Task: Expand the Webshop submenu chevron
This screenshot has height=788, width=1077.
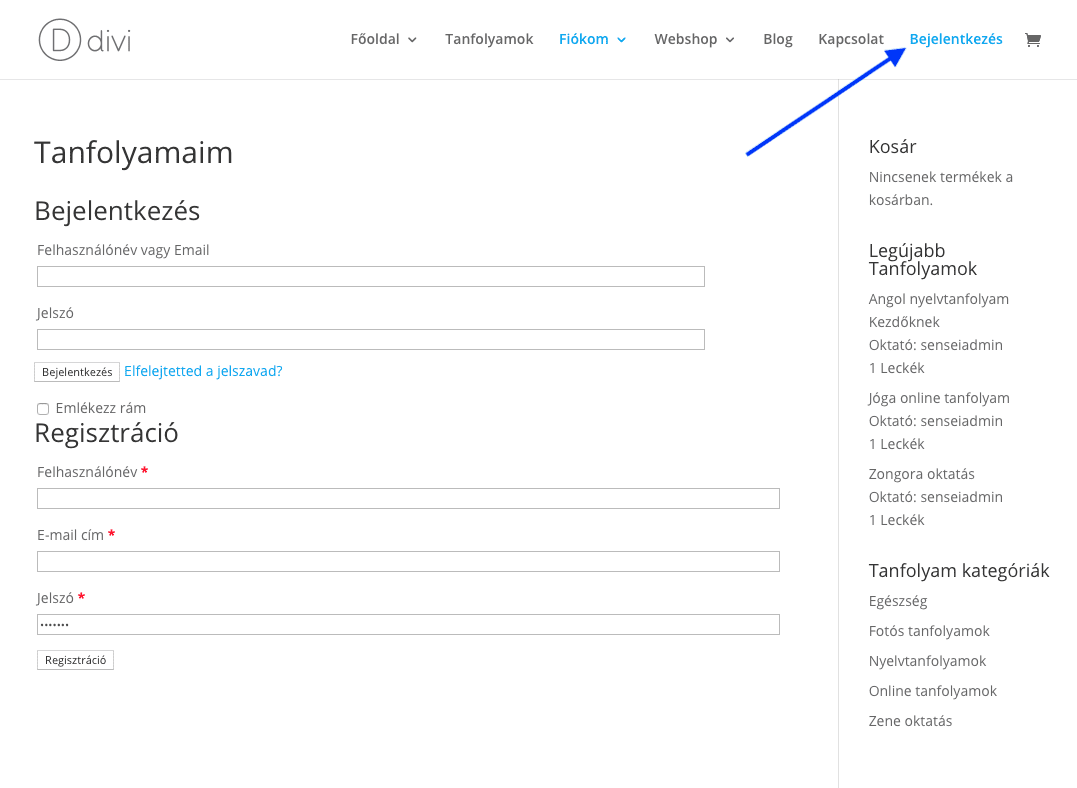Action: tap(730, 40)
